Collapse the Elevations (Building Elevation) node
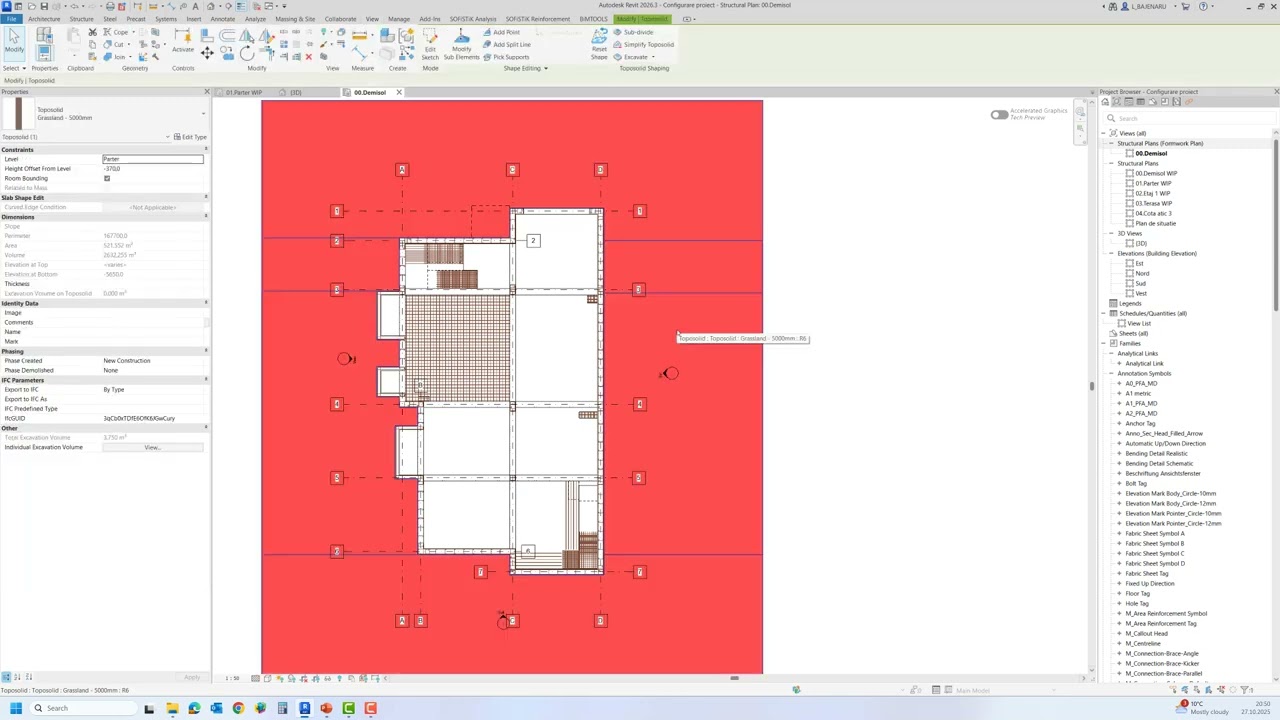 [x=1111, y=253]
